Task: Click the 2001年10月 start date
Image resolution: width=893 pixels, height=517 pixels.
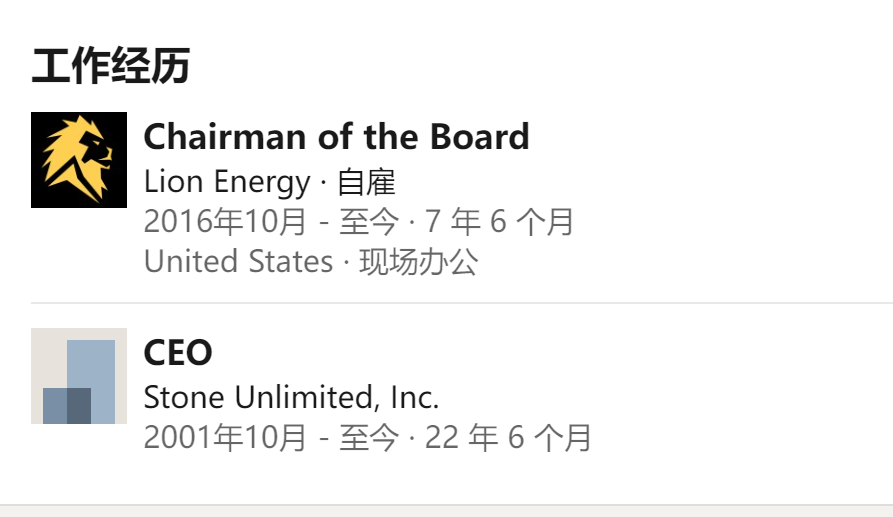Action: 225,438
